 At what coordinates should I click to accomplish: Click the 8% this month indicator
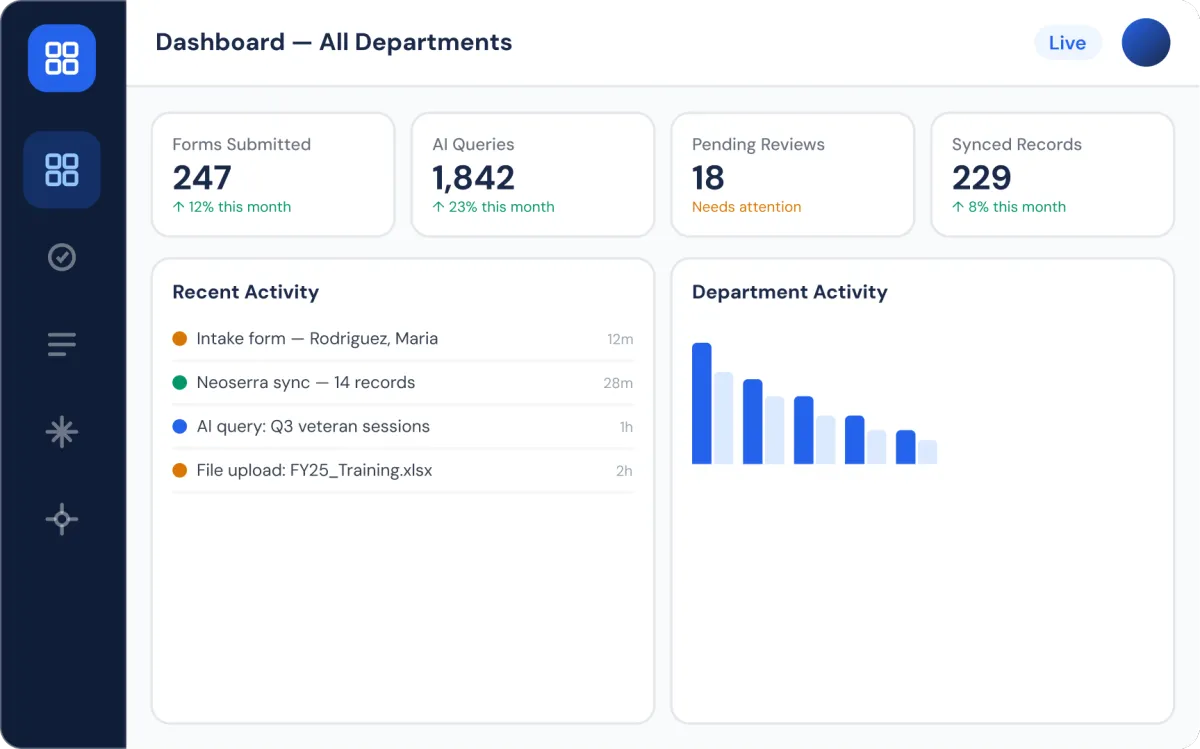1009,207
